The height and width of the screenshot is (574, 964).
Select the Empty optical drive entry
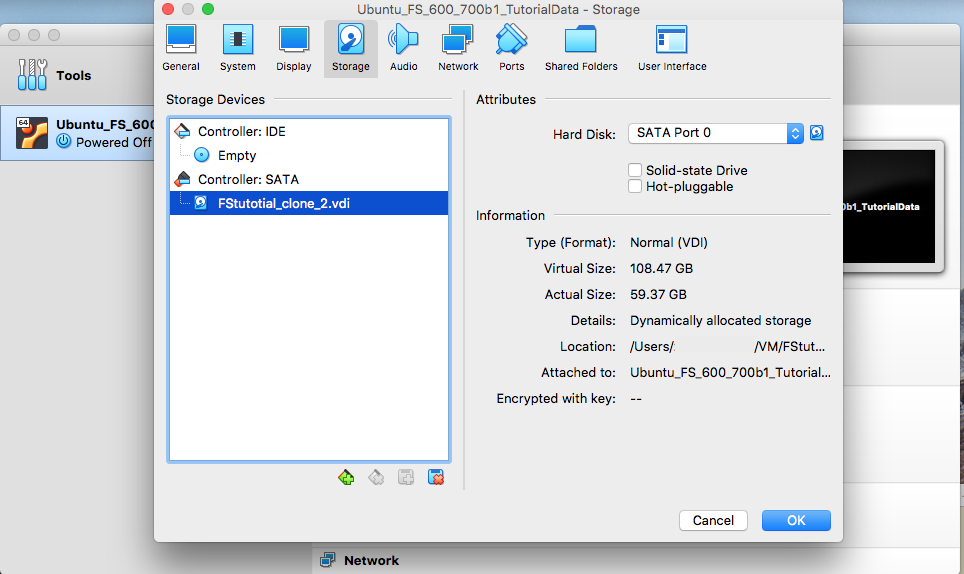point(237,155)
